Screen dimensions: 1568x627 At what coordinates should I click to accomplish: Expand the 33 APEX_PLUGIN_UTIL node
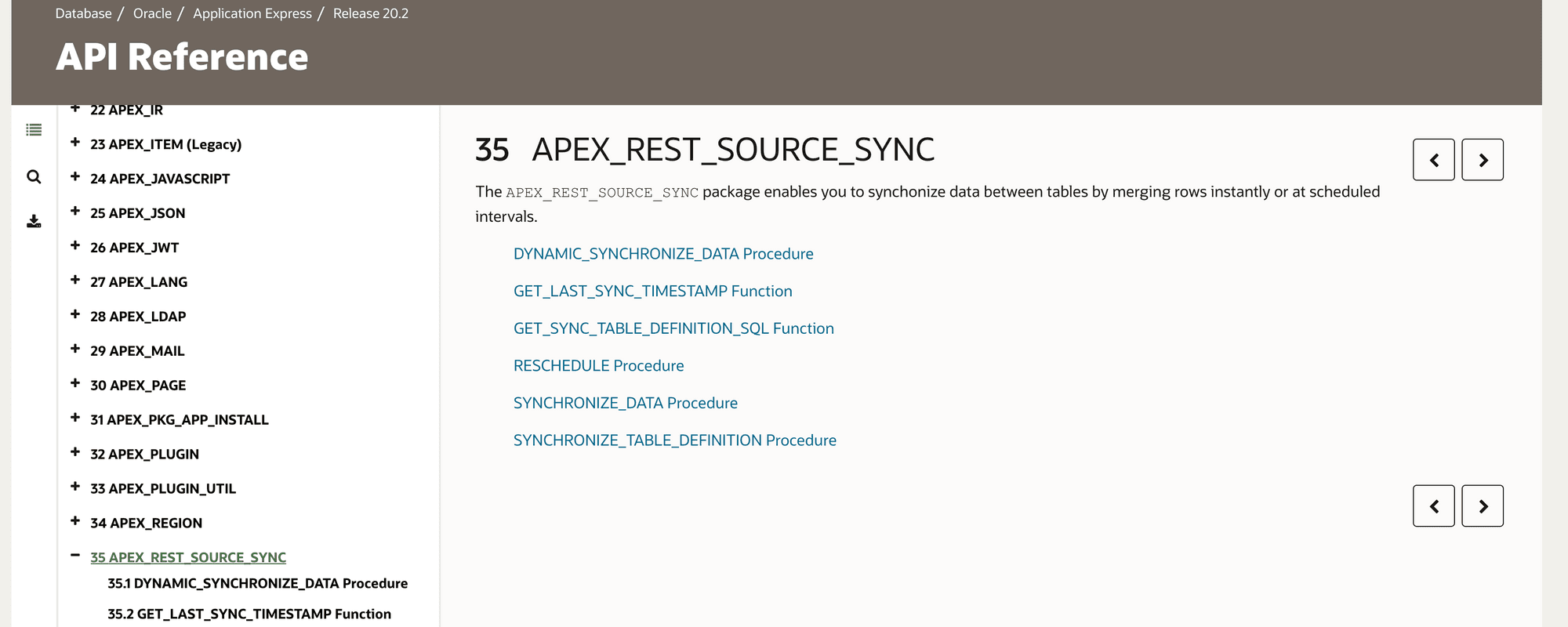(75, 487)
